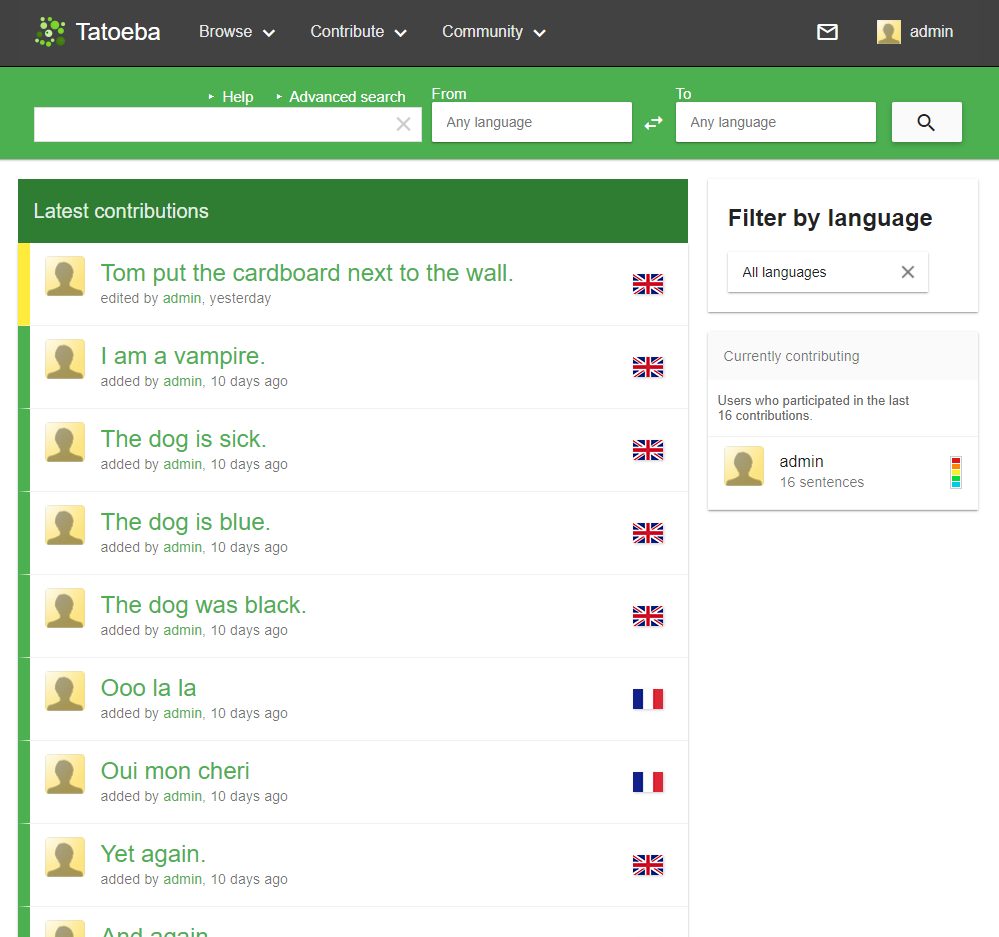Open the admin user menu
999x937 pixels.
915,32
